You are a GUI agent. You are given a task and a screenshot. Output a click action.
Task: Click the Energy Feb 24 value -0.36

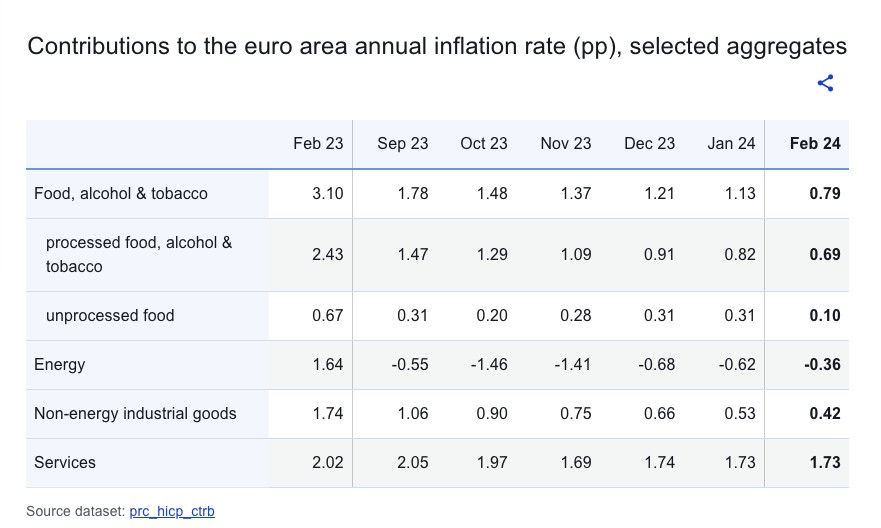tap(821, 365)
